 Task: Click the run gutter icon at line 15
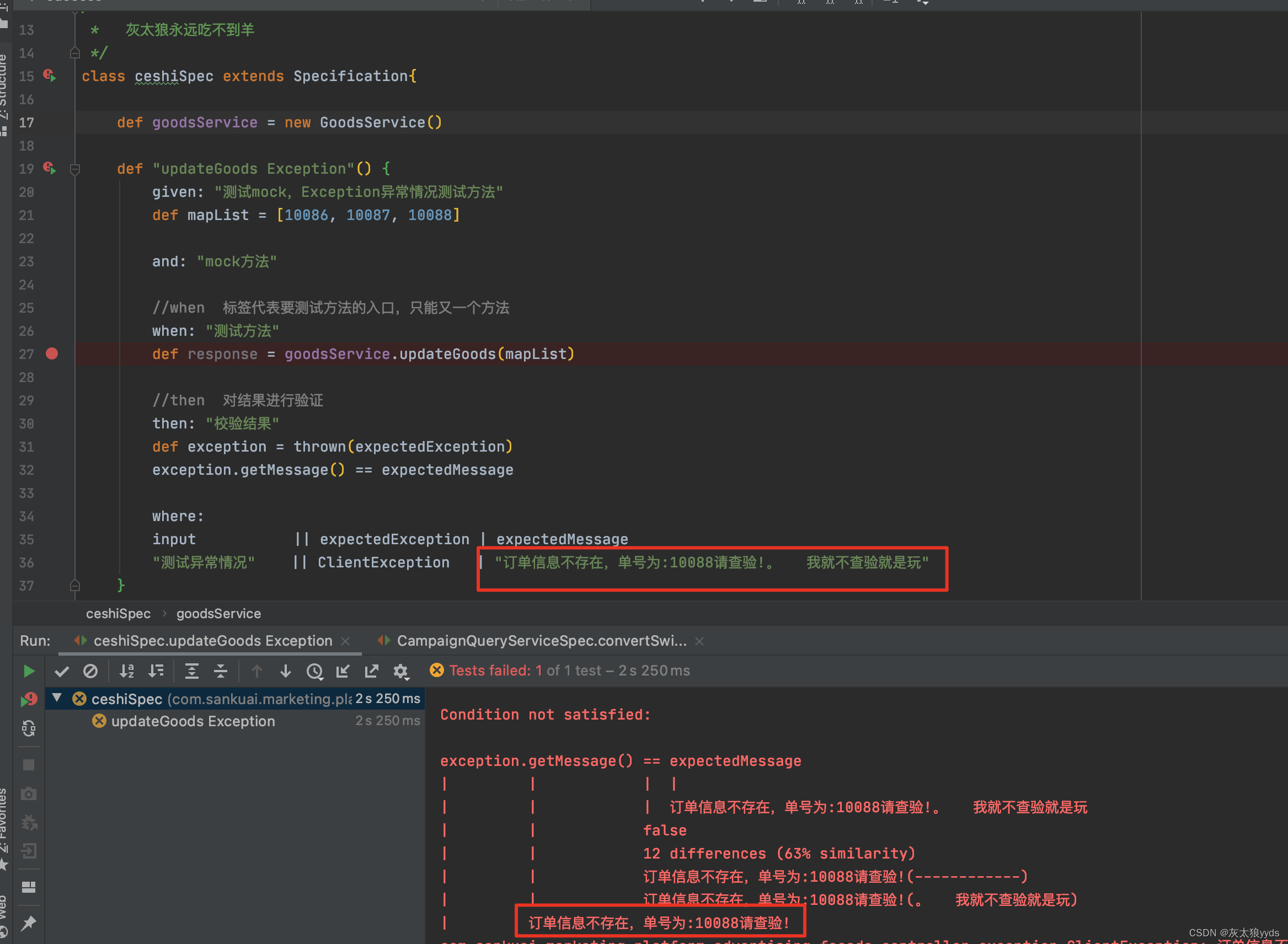(50, 76)
